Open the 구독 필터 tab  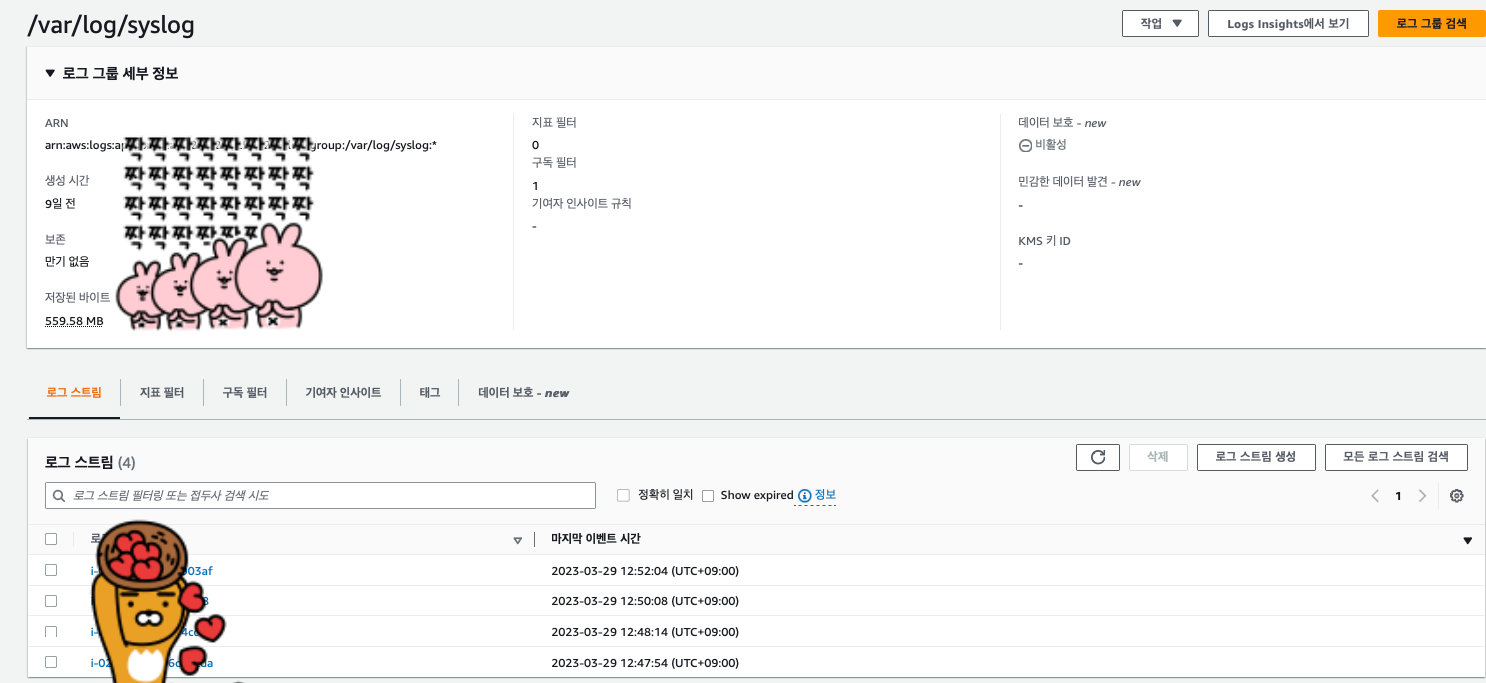[x=245, y=393]
